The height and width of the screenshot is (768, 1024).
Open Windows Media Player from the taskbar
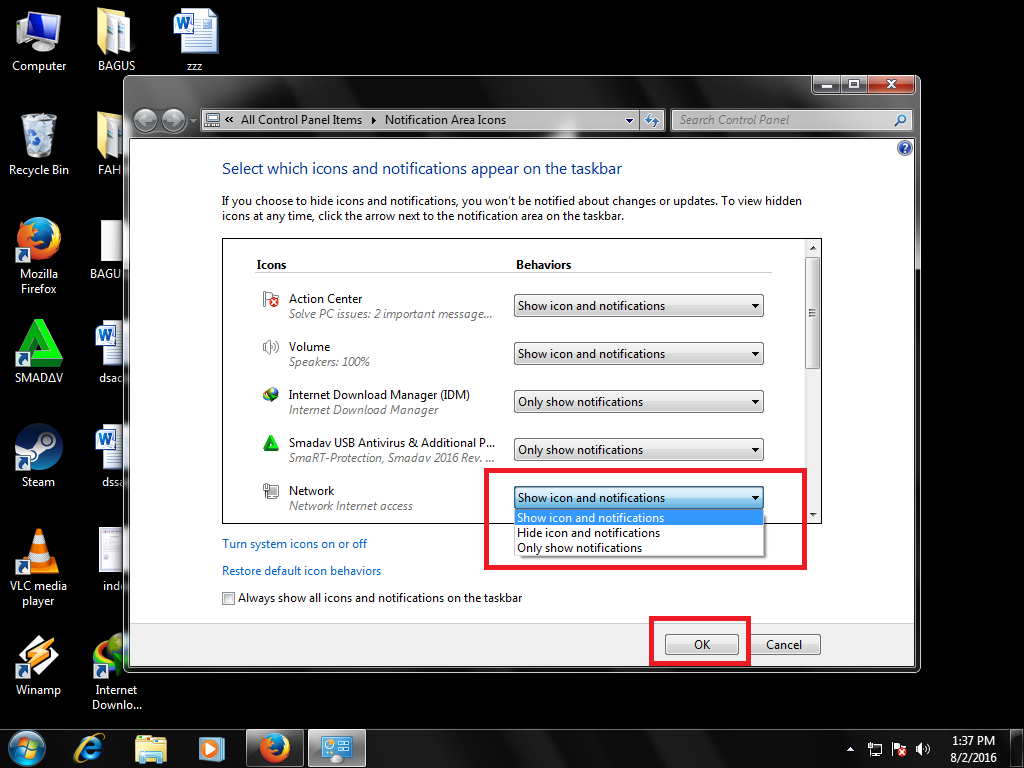coord(212,748)
